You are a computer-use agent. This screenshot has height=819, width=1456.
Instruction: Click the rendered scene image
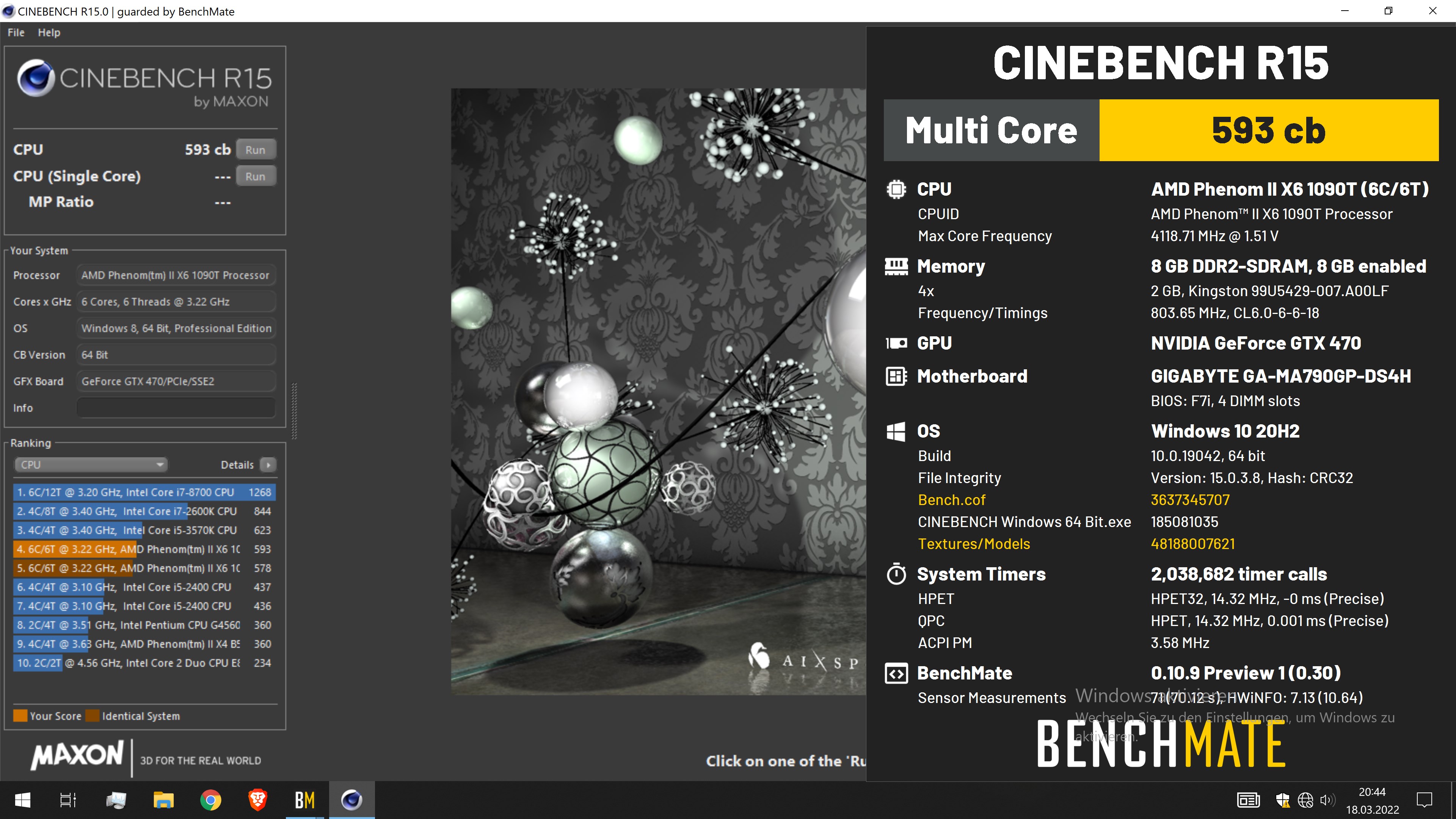[659, 391]
